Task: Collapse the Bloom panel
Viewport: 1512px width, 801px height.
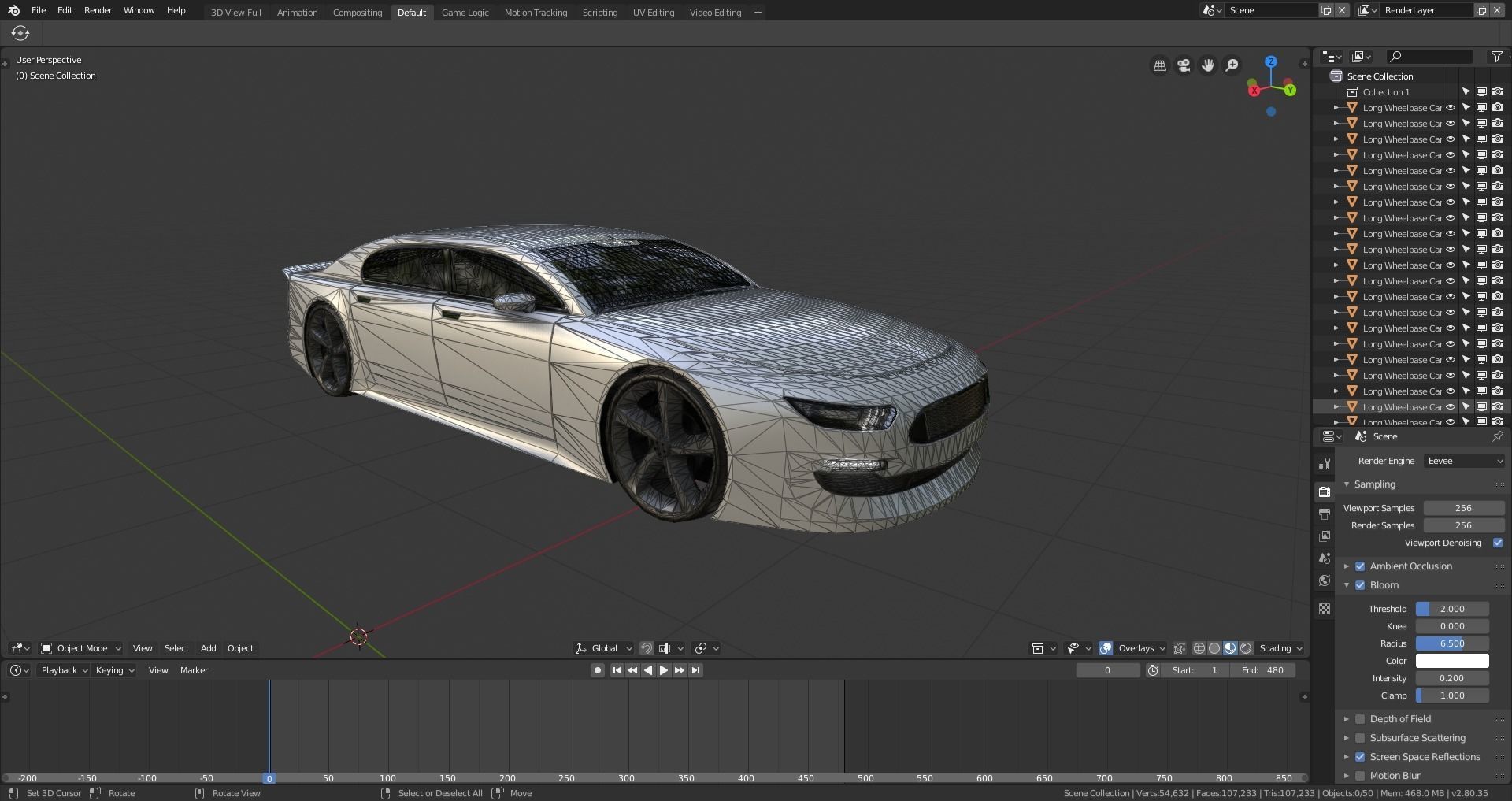Action: 1347,585
